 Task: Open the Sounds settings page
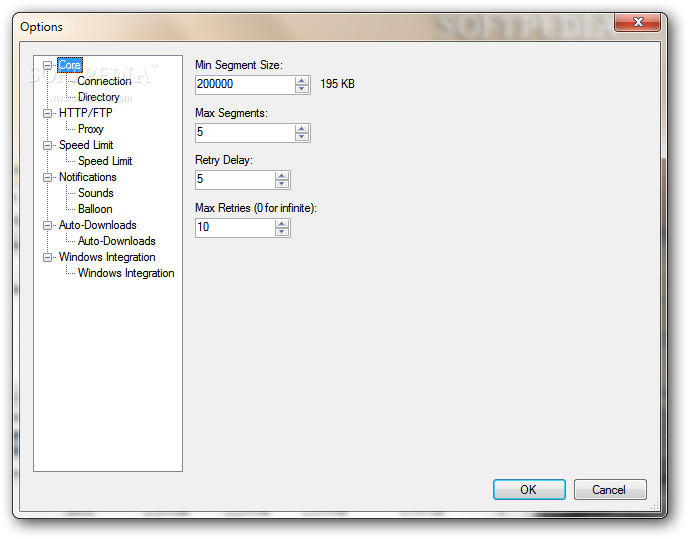click(96, 193)
